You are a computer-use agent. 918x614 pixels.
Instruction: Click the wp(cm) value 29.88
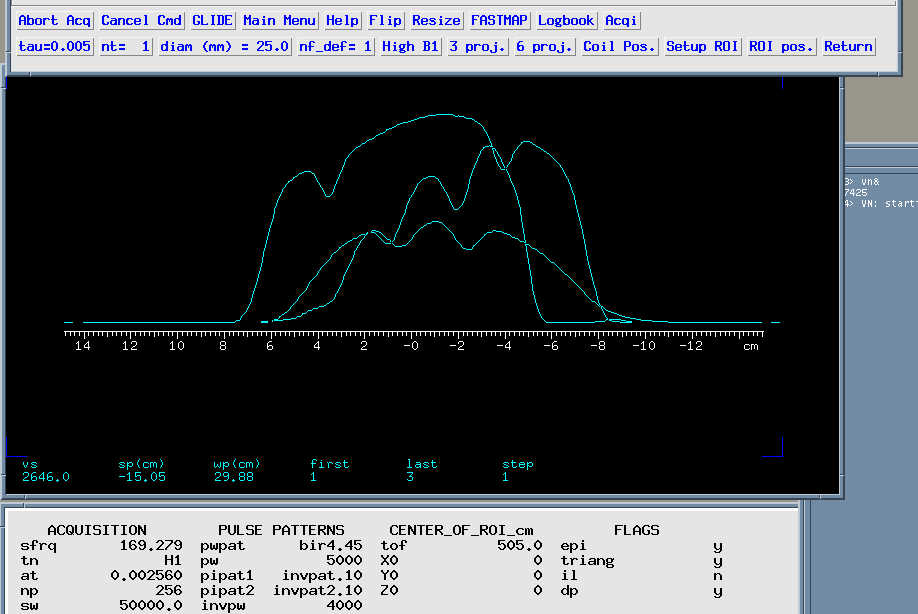coord(234,477)
